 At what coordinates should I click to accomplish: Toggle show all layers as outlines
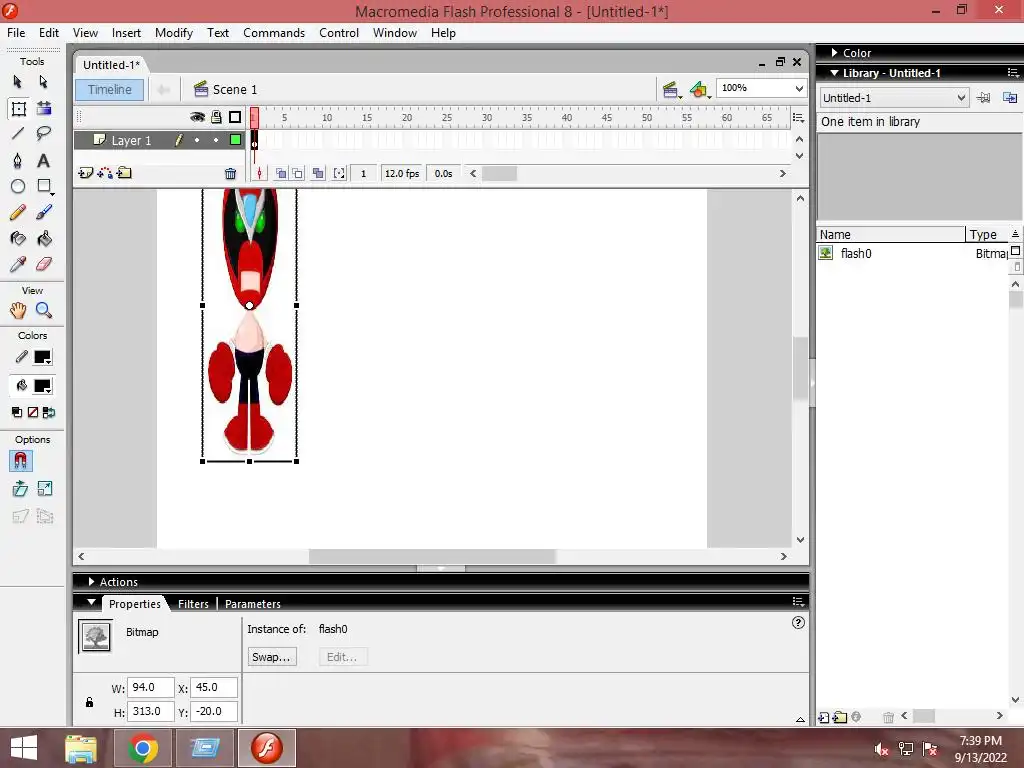pos(235,117)
